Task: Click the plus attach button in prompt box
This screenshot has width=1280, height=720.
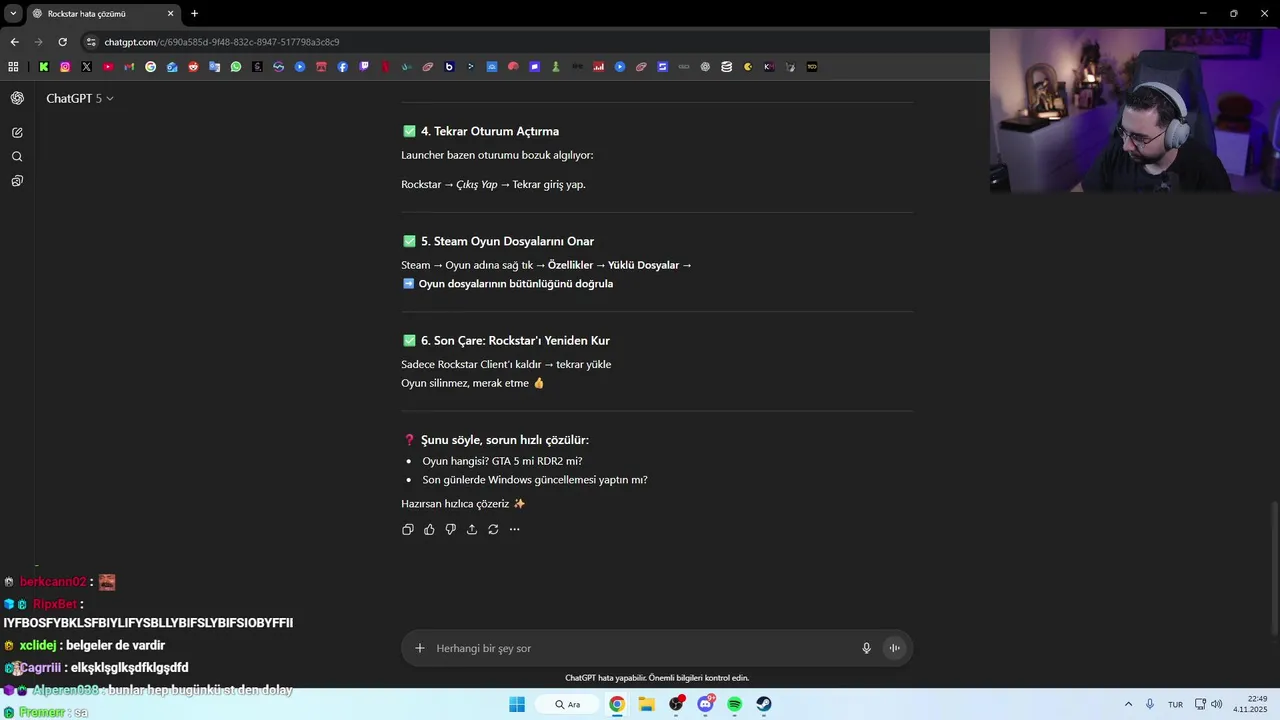Action: (420, 648)
